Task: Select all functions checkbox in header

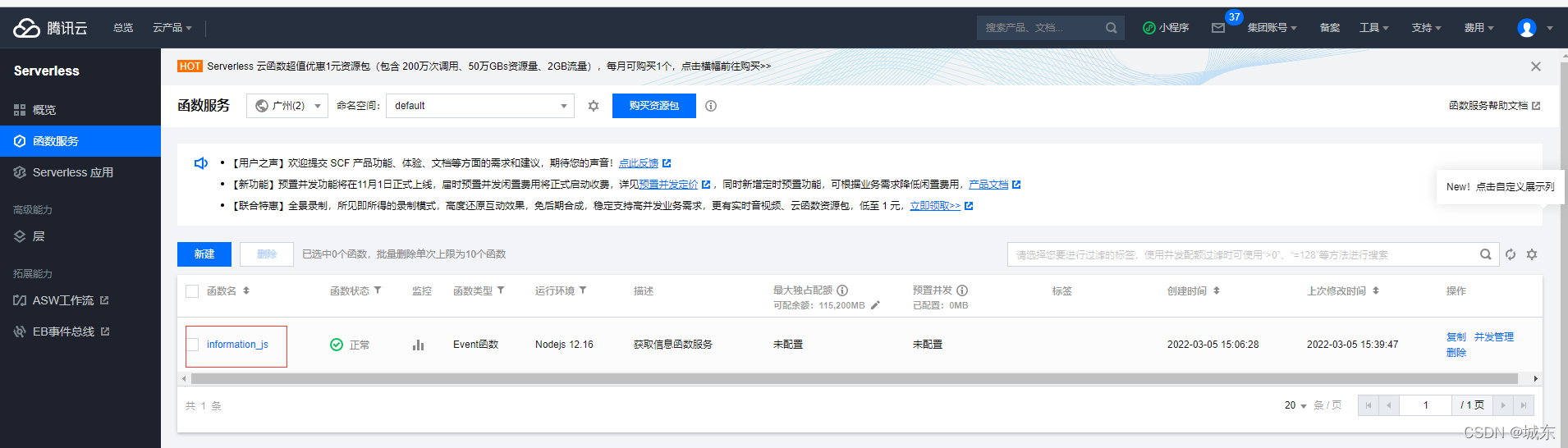Action: tap(192, 291)
